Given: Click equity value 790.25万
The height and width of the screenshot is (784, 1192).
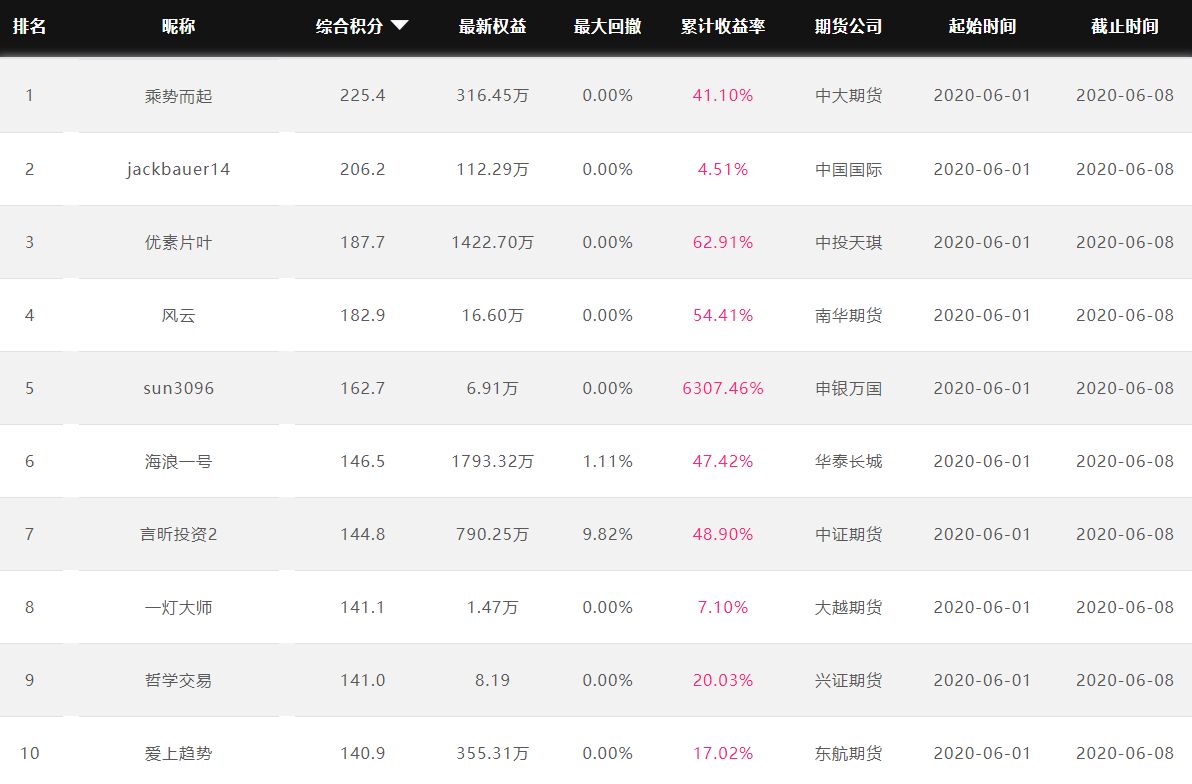Looking at the screenshot, I should point(493,534).
